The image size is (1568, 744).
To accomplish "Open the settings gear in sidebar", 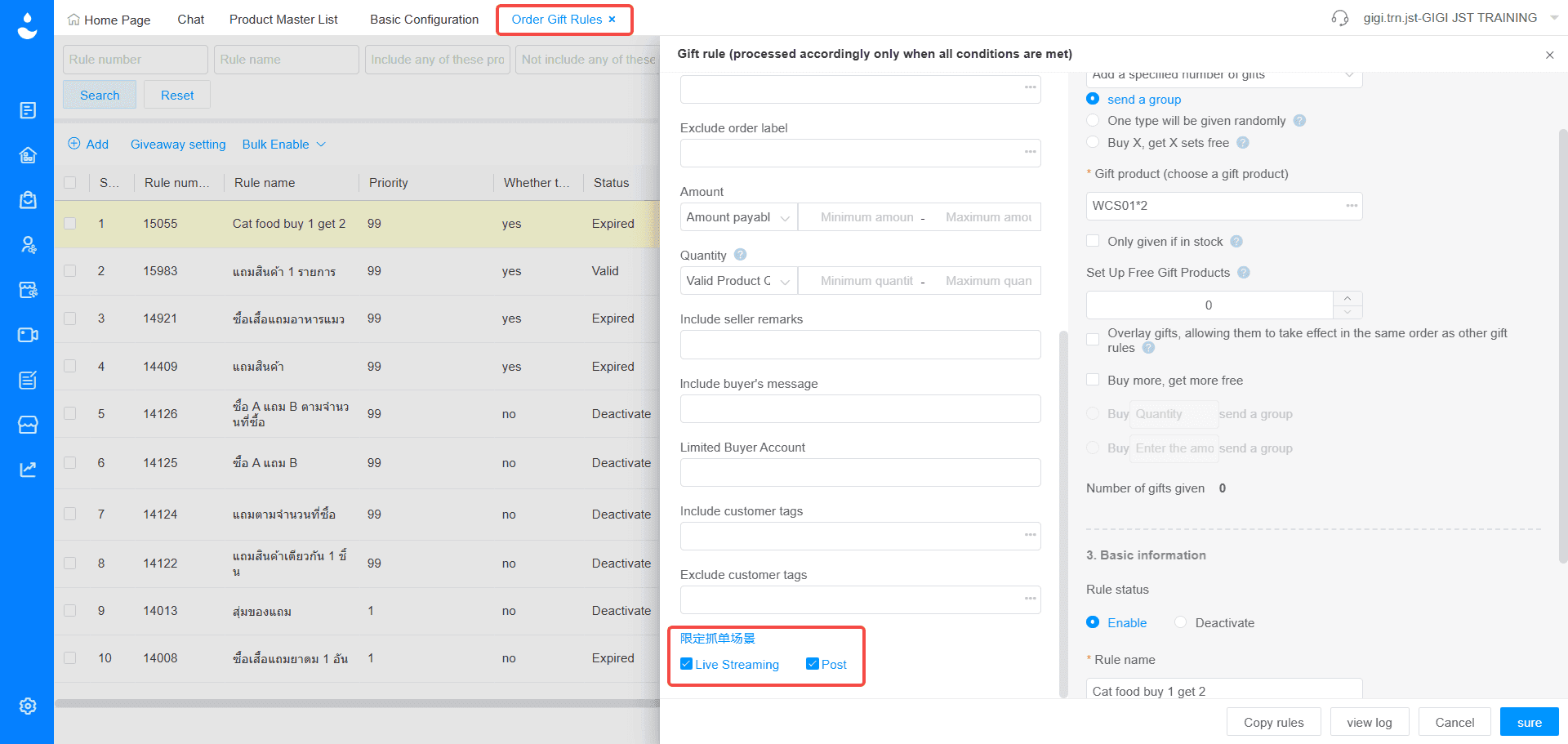I will [28, 706].
